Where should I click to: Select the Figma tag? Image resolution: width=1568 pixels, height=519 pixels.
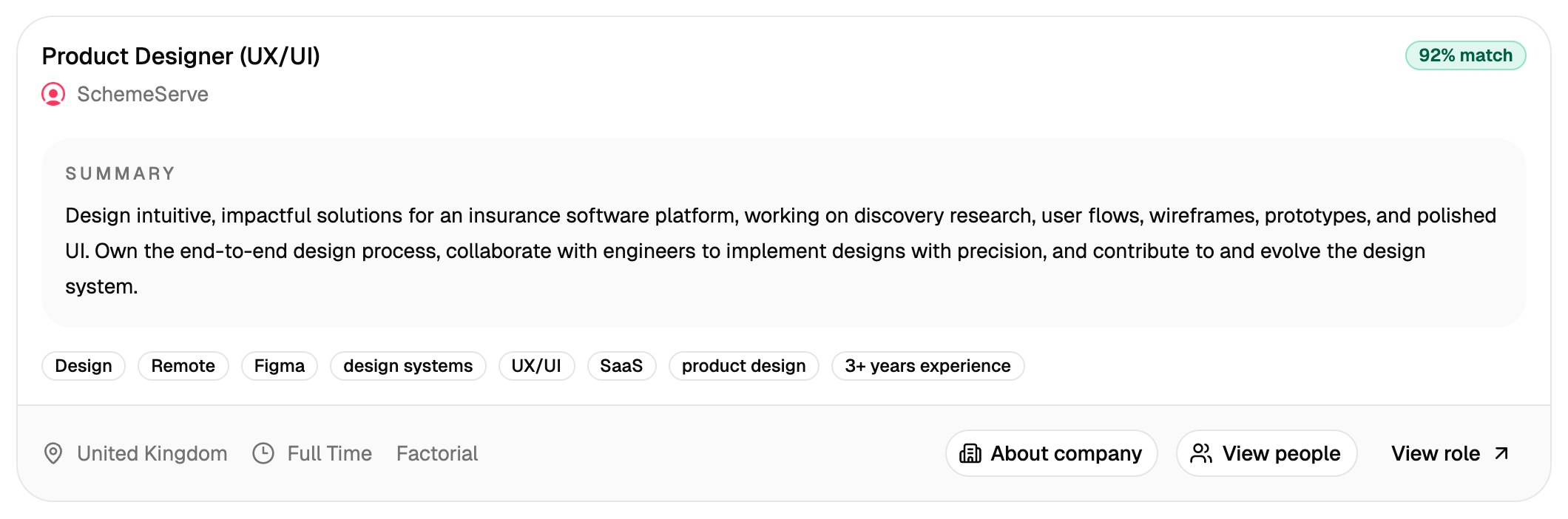tap(280, 366)
